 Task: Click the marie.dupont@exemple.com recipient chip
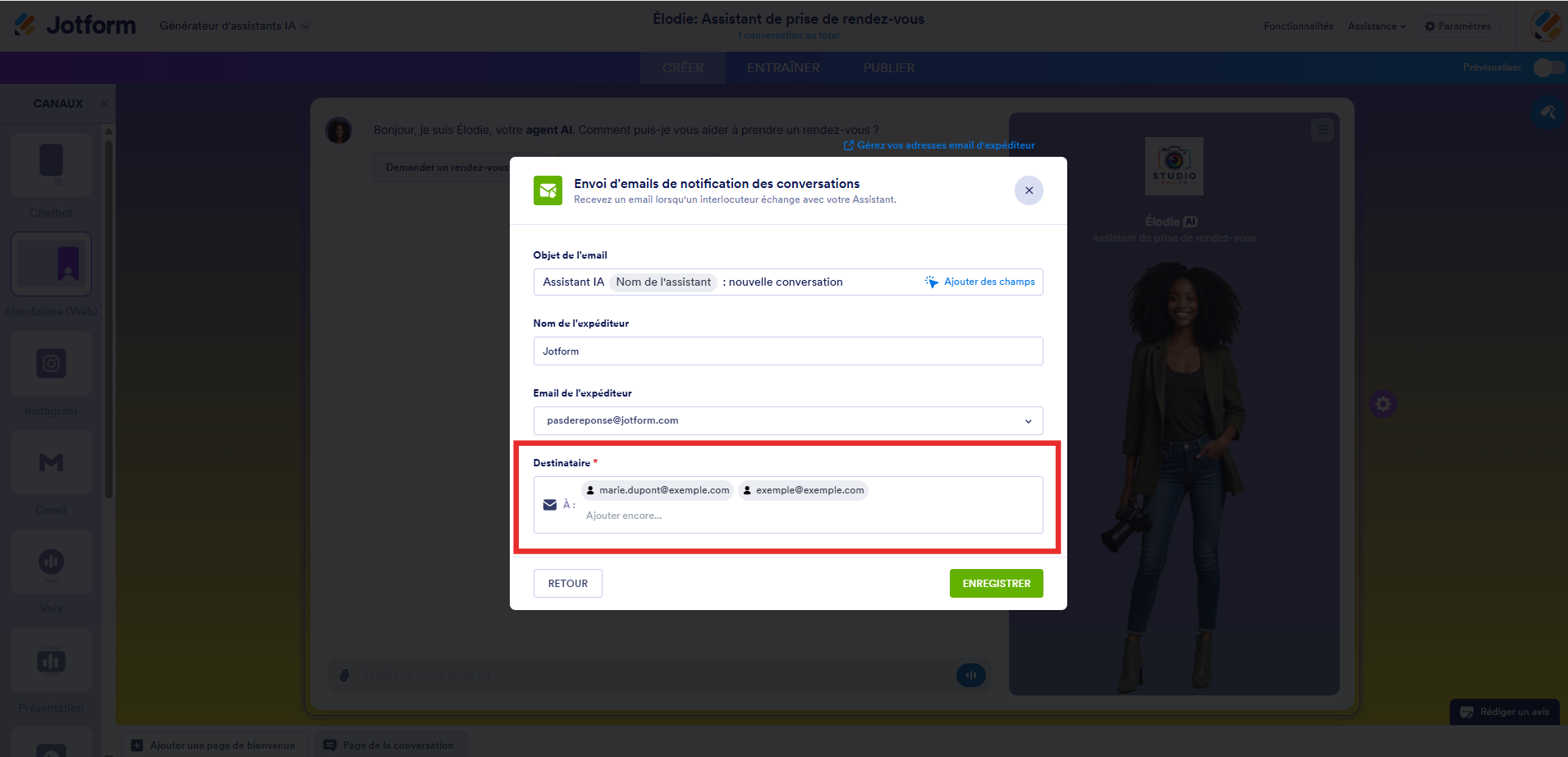[x=657, y=490]
